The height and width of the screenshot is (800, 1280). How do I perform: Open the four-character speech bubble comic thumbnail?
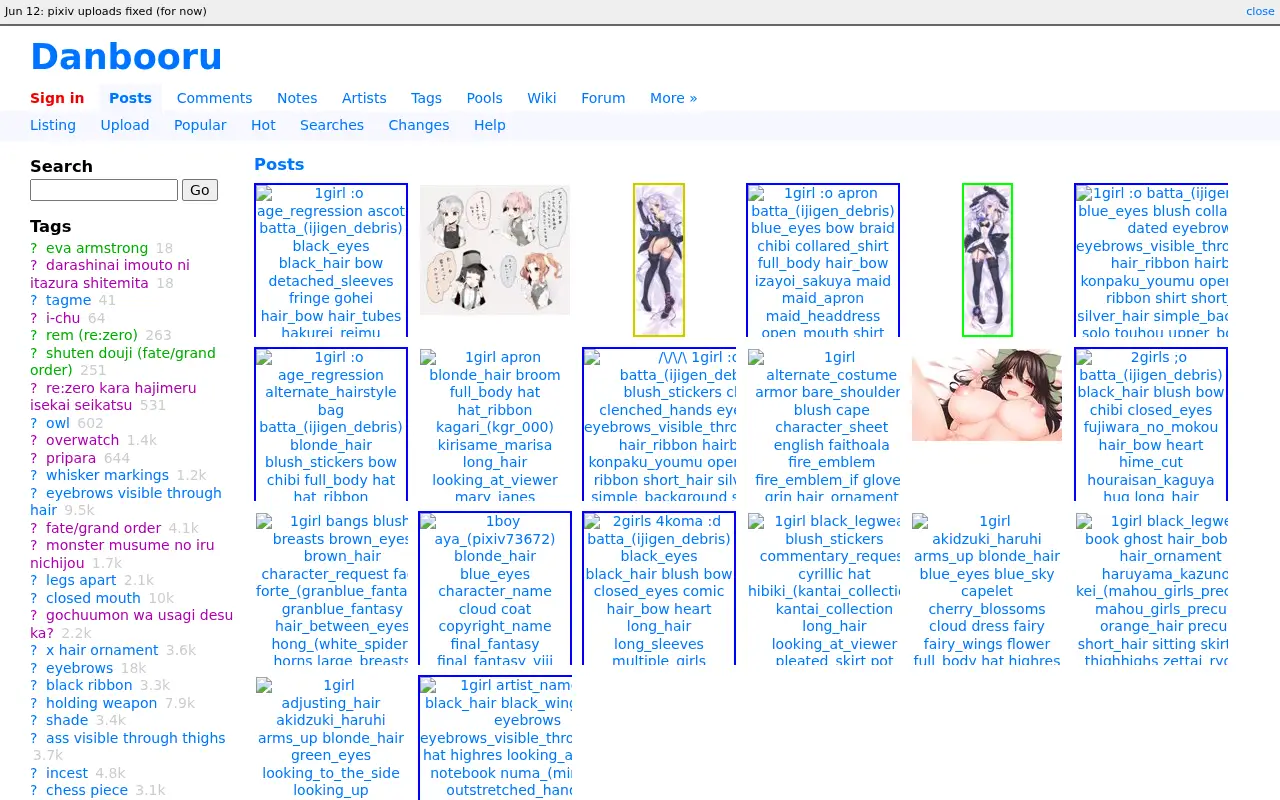495,250
